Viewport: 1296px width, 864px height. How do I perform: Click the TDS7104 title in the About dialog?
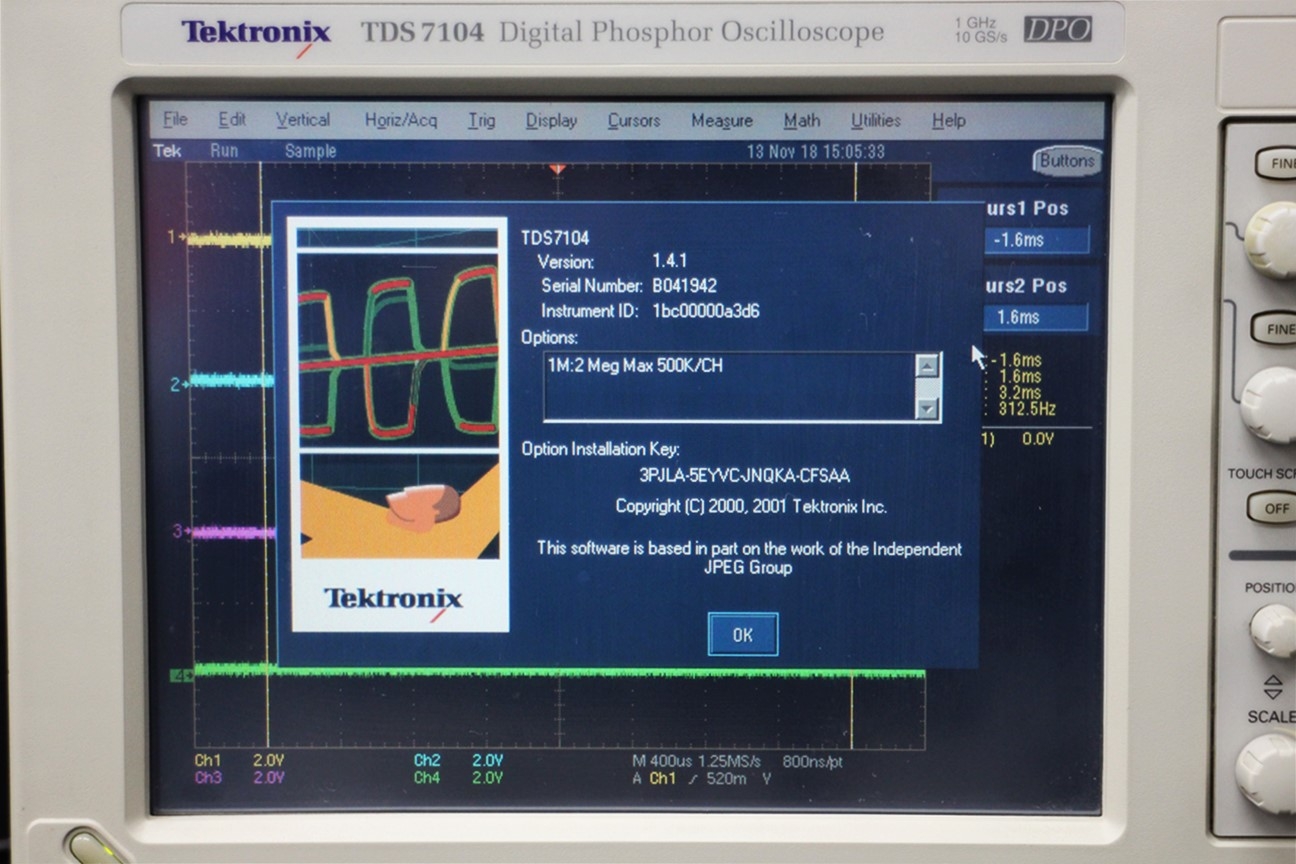[555, 238]
